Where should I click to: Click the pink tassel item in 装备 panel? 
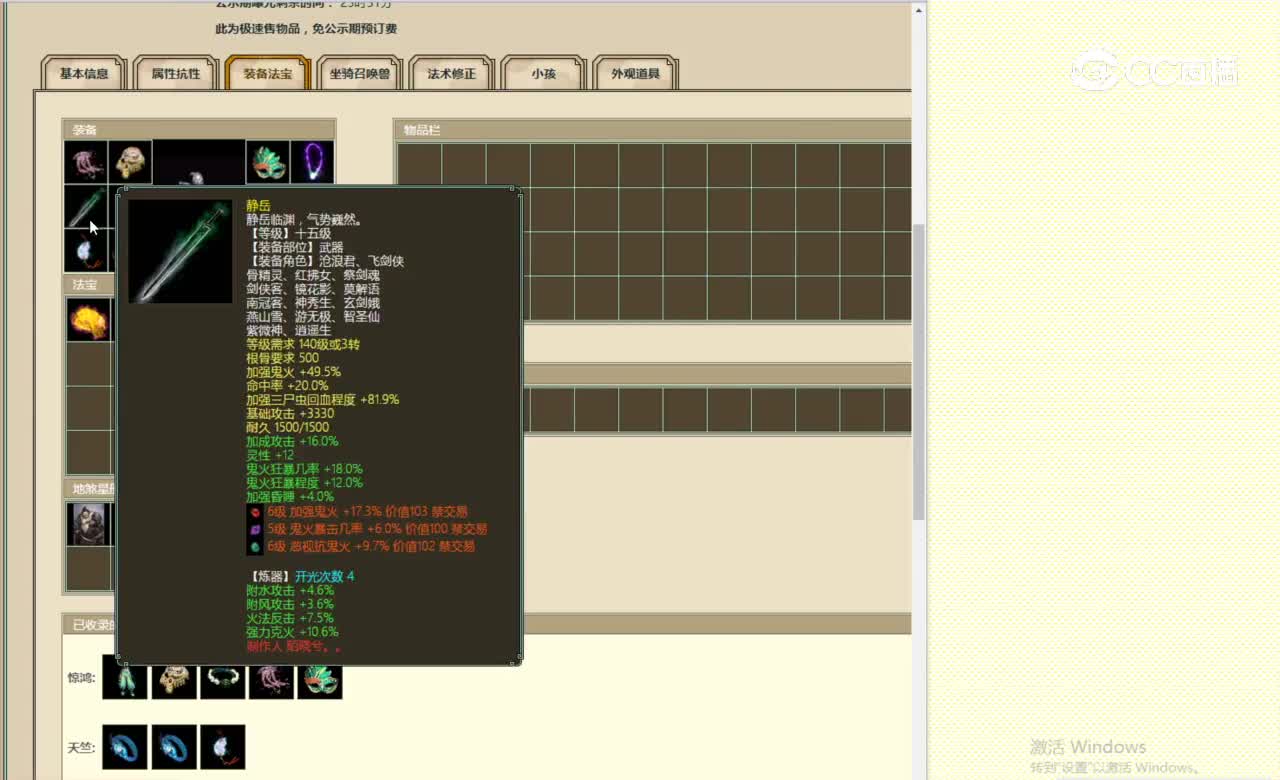click(x=86, y=162)
